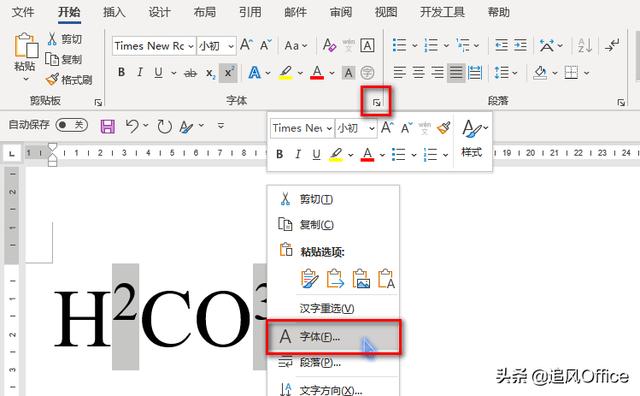Align text right
The image size is (640, 396).
coord(437,73)
